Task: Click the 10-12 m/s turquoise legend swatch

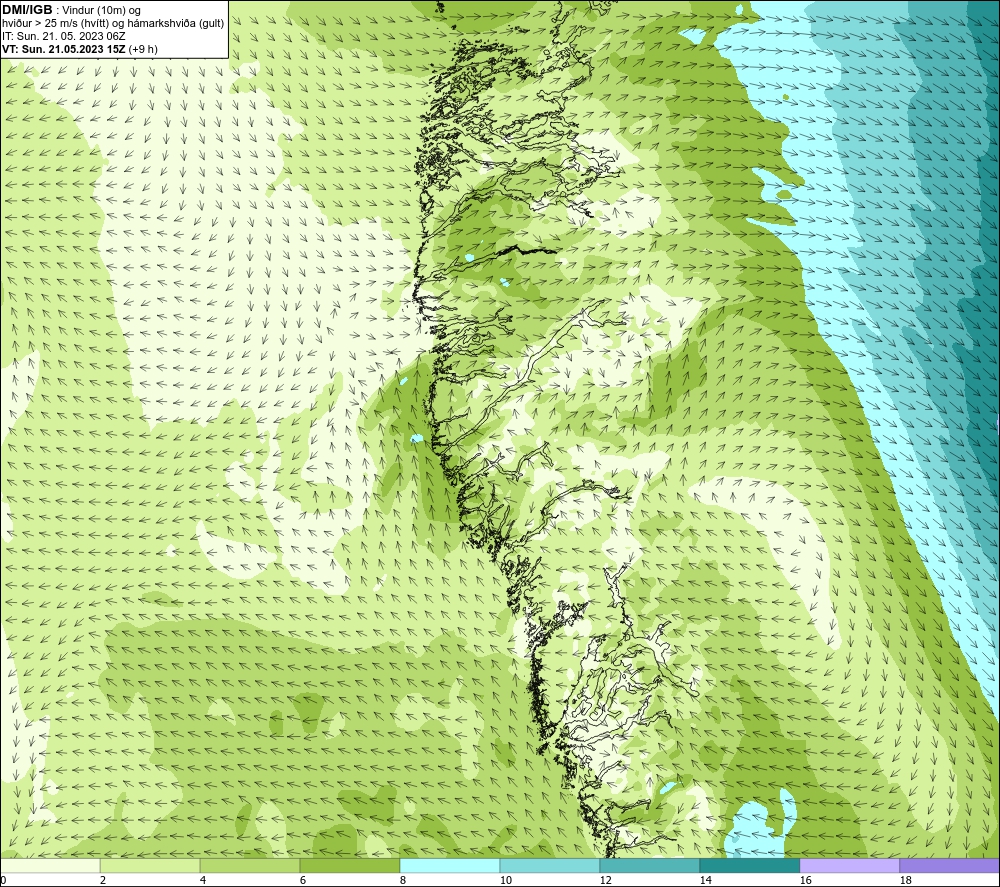Action: pos(550,865)
